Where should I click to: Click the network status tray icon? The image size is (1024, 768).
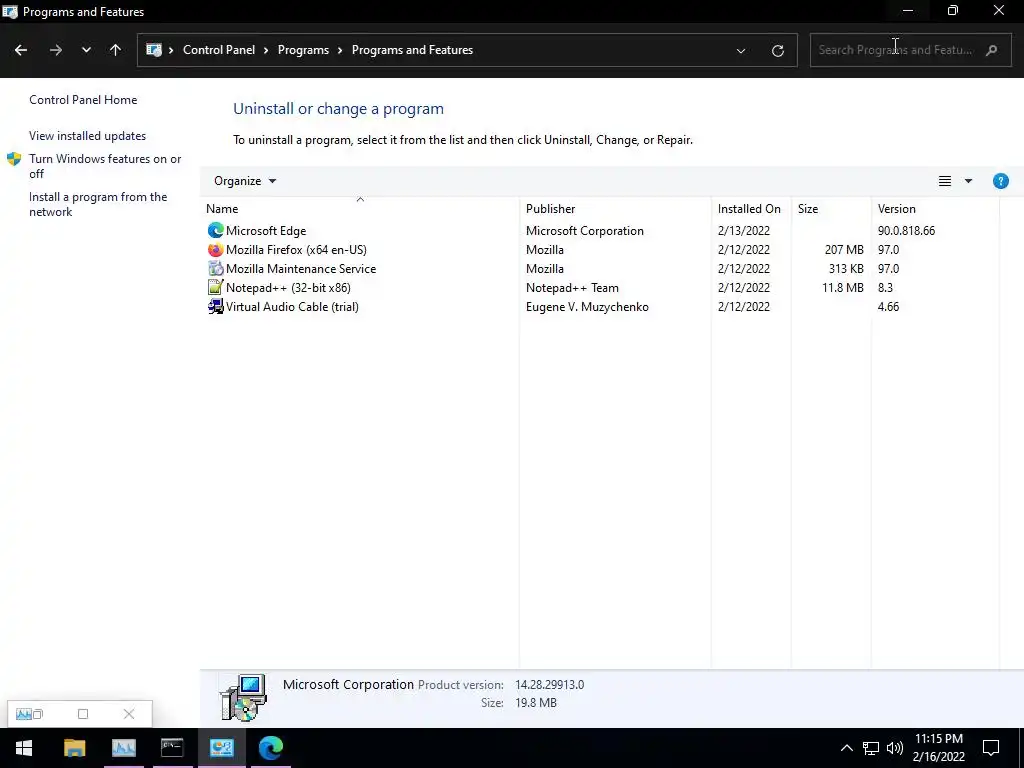pyautogui.click(x=871, y=748)
